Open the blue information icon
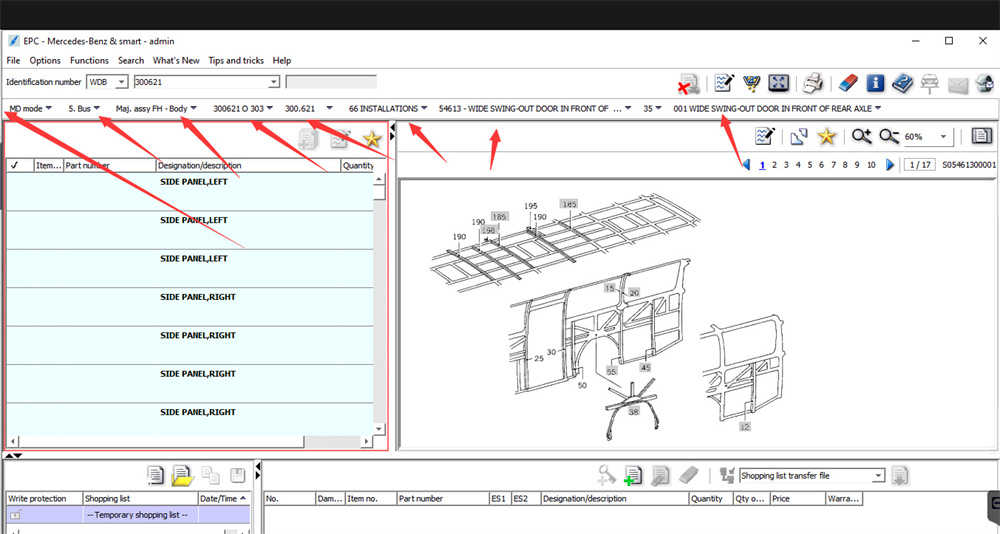 [x=875, y=84]
